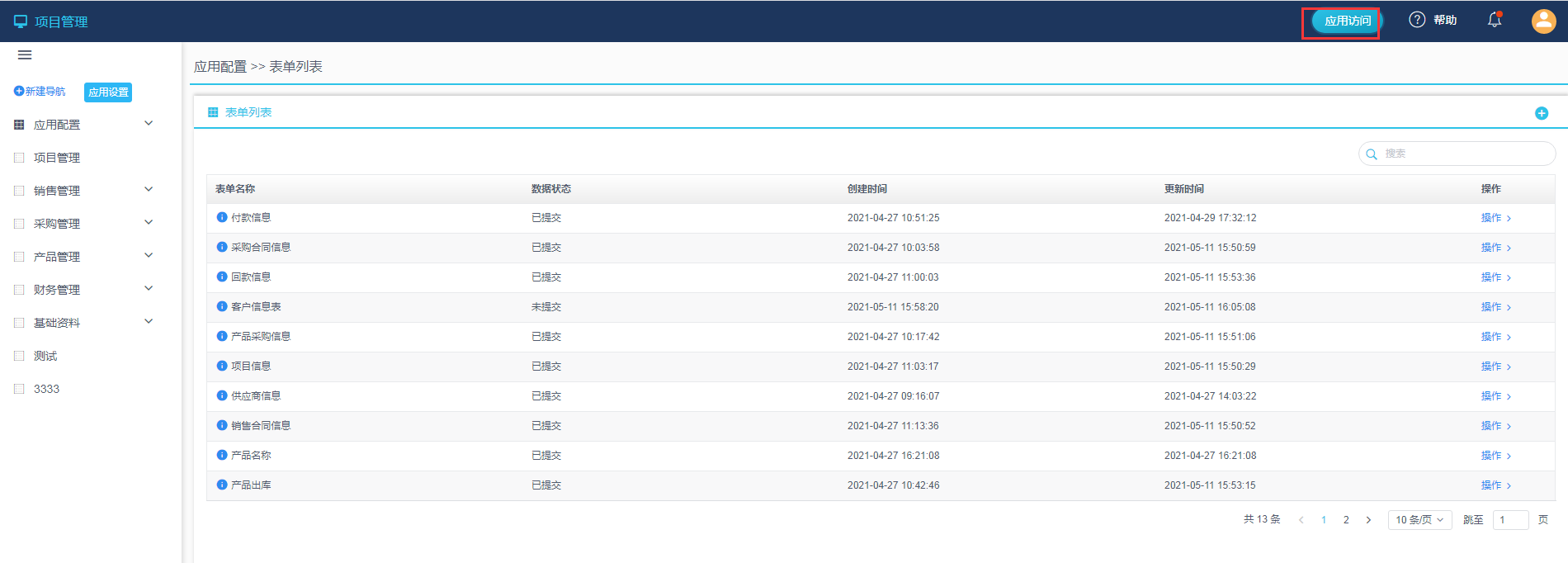This screenshot has height=563, width=1568.
Task: Click the help question mark icon
Action: 1417,20
